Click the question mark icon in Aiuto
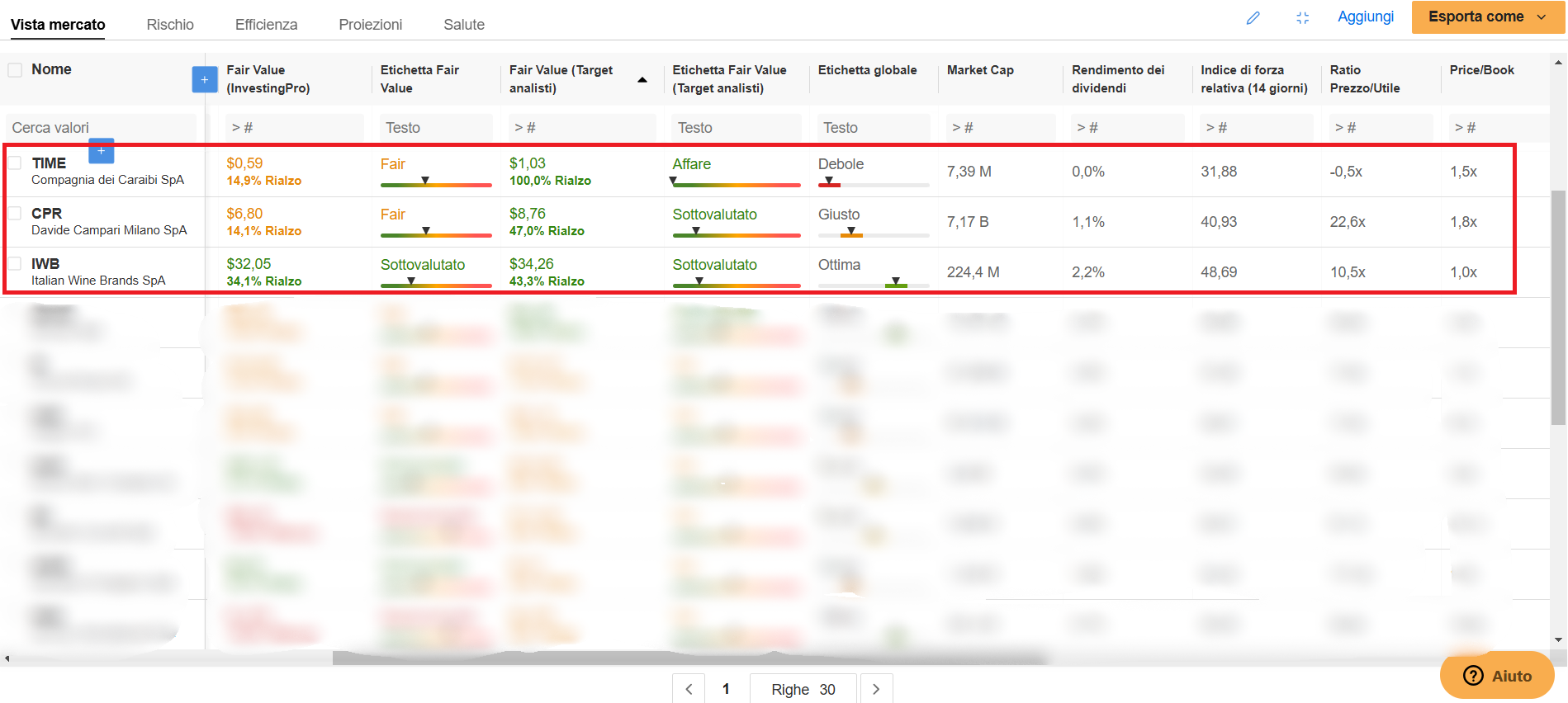 1473,676
